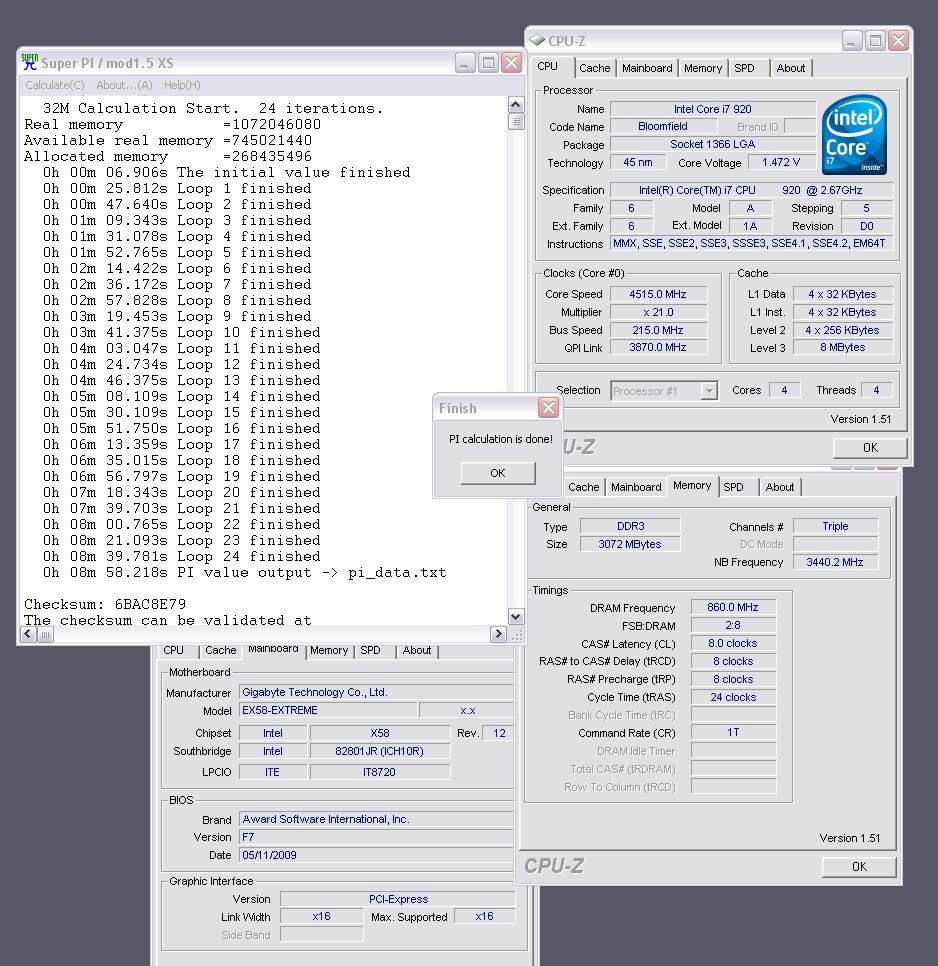Select Cache tab in Mainboard CPU-Z window
The image size is (938, 966).
220,650
